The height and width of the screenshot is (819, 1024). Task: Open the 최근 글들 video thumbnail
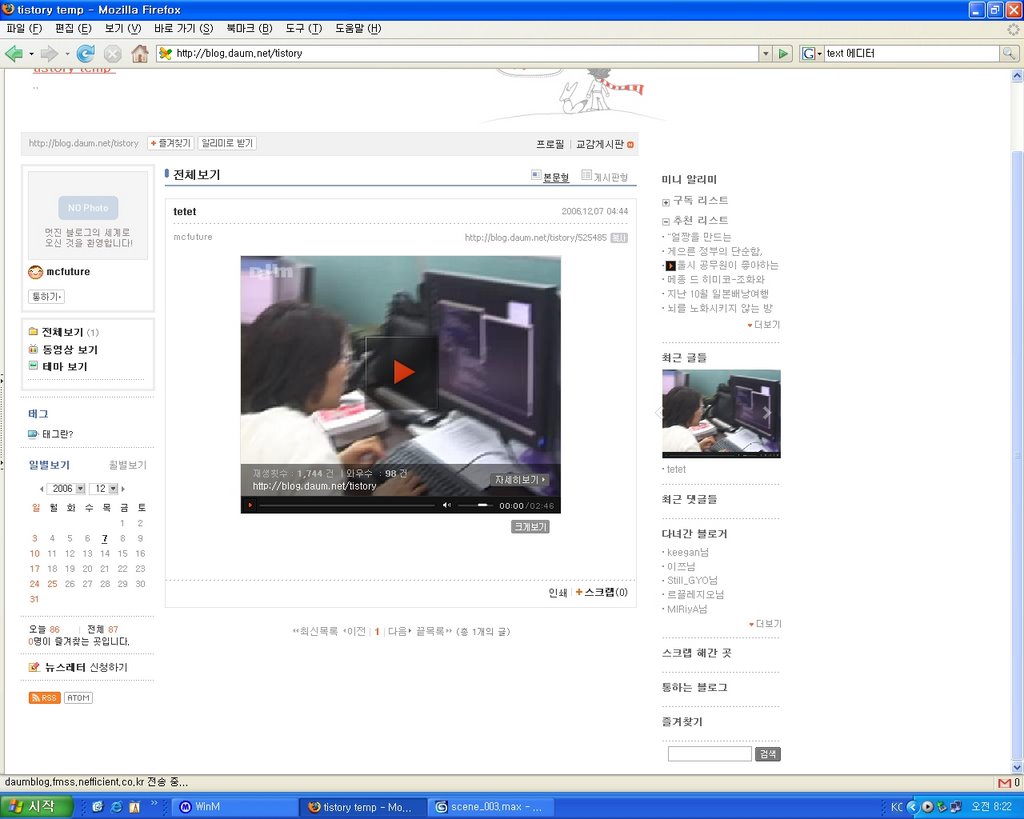point(721,414)
